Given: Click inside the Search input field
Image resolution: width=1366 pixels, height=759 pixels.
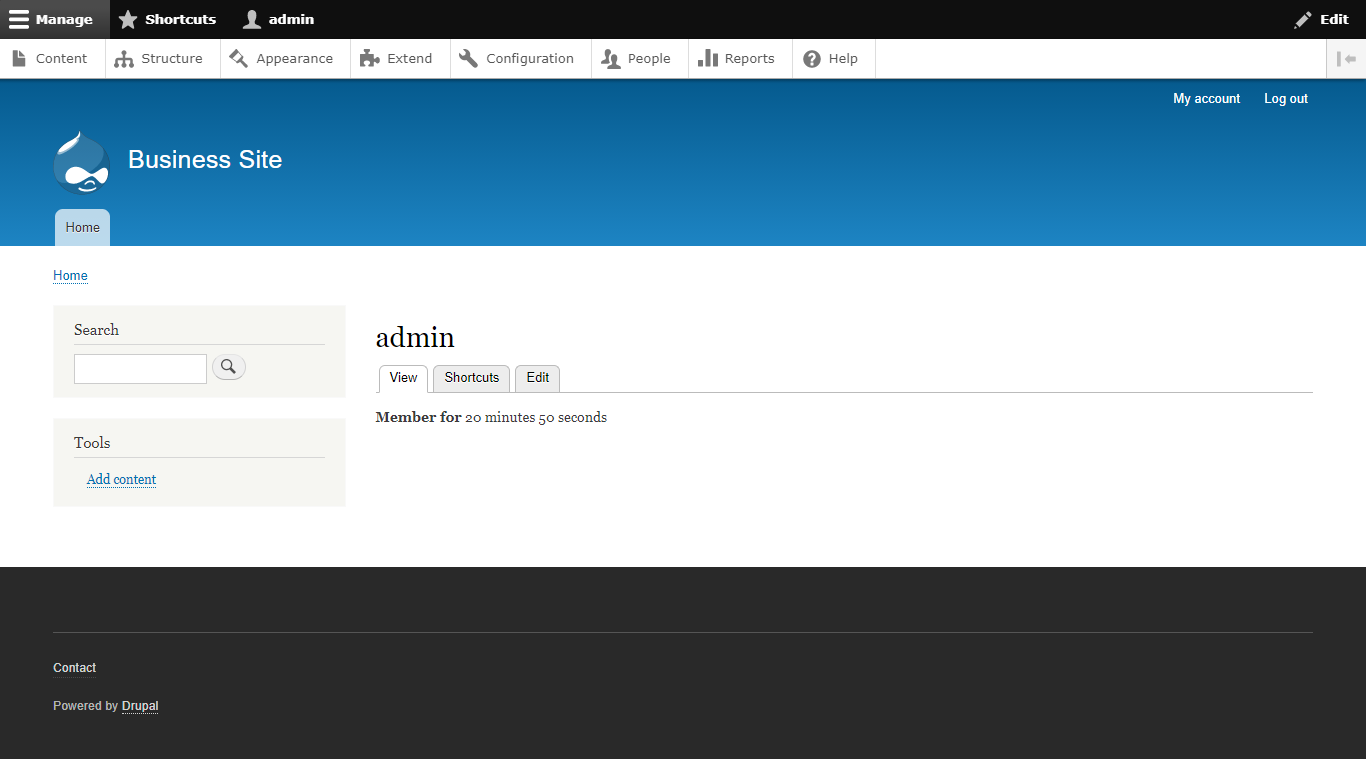Looking at the screenshot, I should [x=140, y=368].
